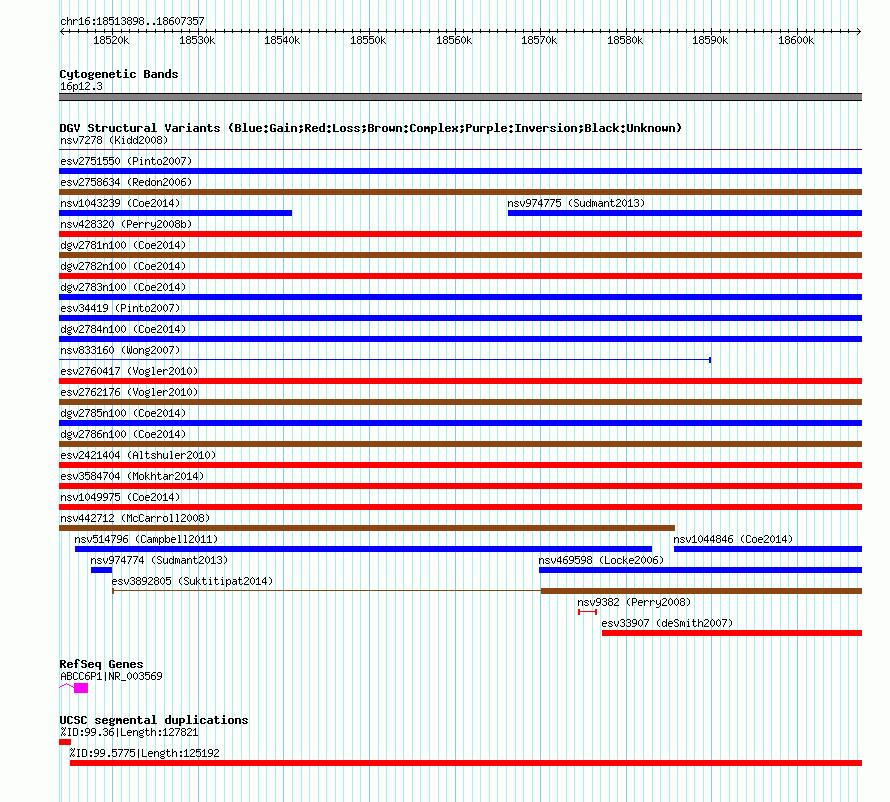Click the nsv1049975 (Coe2014) label
This screenshot has height=802, width=890.
point(120,497)
